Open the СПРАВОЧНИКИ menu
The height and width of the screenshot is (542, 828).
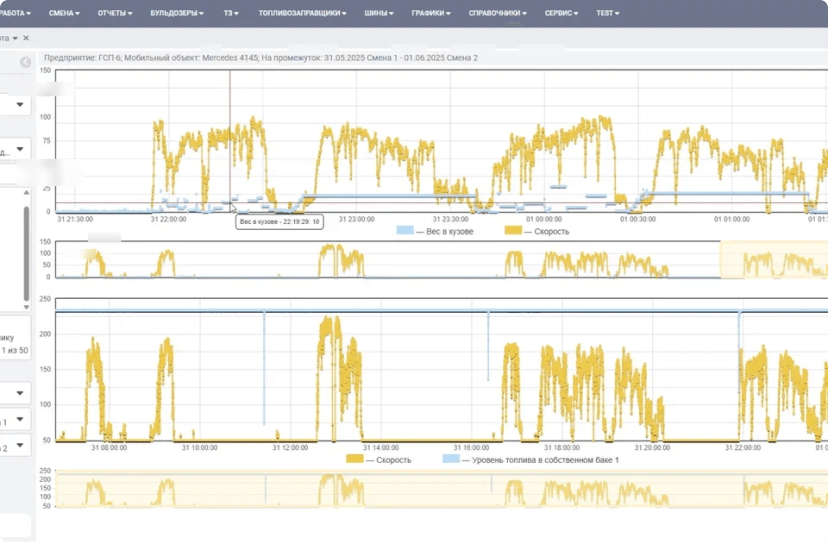pos(497,13)
